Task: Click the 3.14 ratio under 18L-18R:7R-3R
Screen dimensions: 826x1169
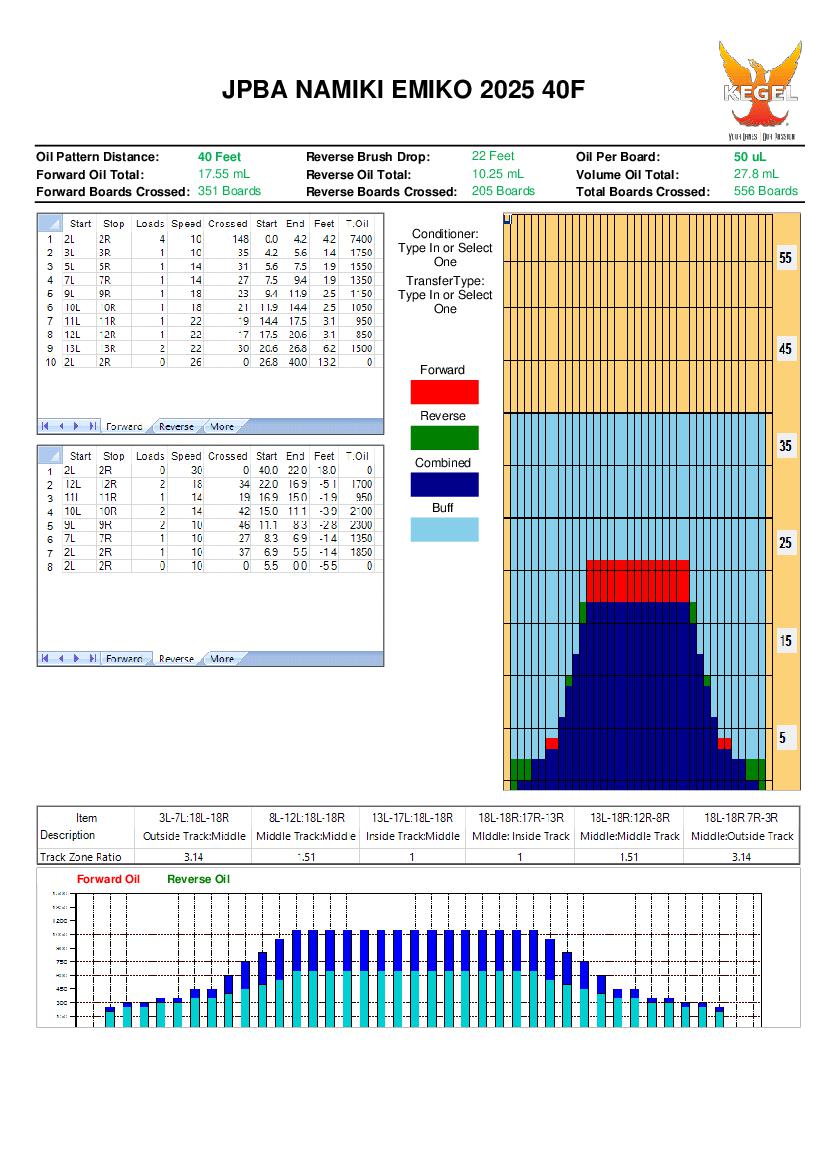Action: tap(741, 857)
